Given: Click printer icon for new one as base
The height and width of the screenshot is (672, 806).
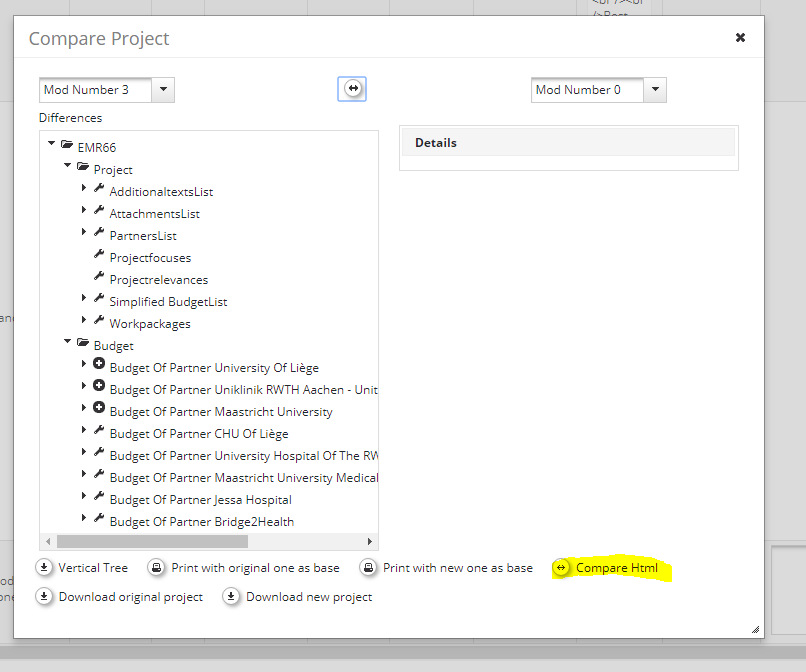Looking at the screenshot, I should (x=369, y=568).
